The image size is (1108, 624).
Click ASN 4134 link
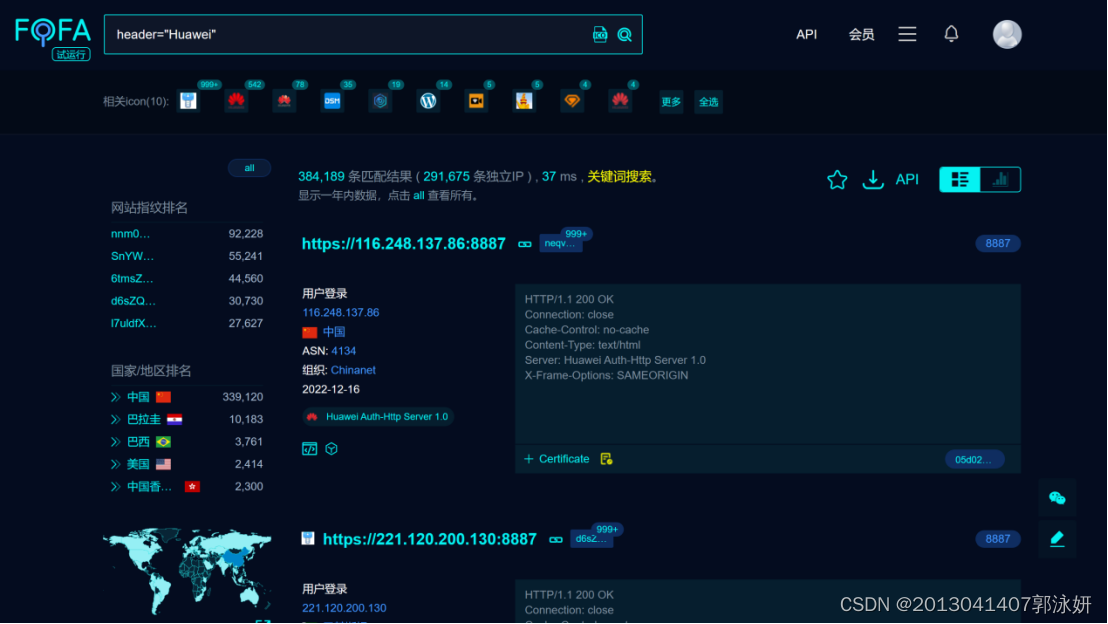[343, 351]
